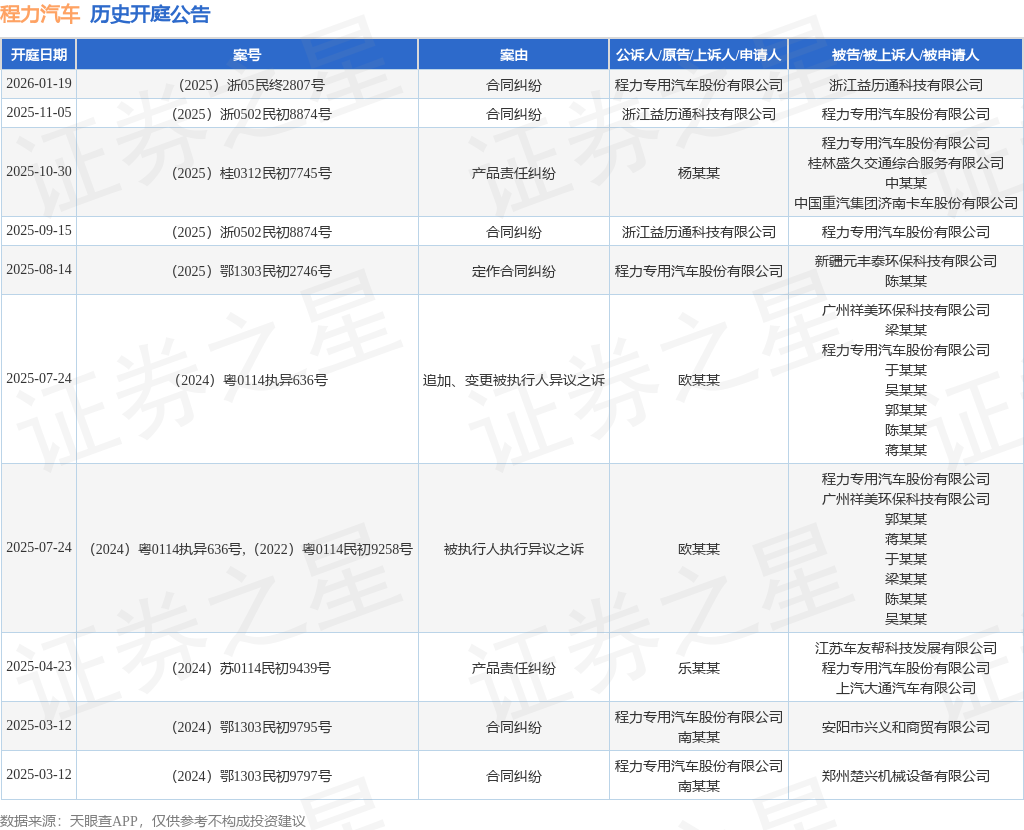Click defendant 新疆元丰泰环保科技有限公司
Viewport: 1024px width, 830px height.
(906, 261)
